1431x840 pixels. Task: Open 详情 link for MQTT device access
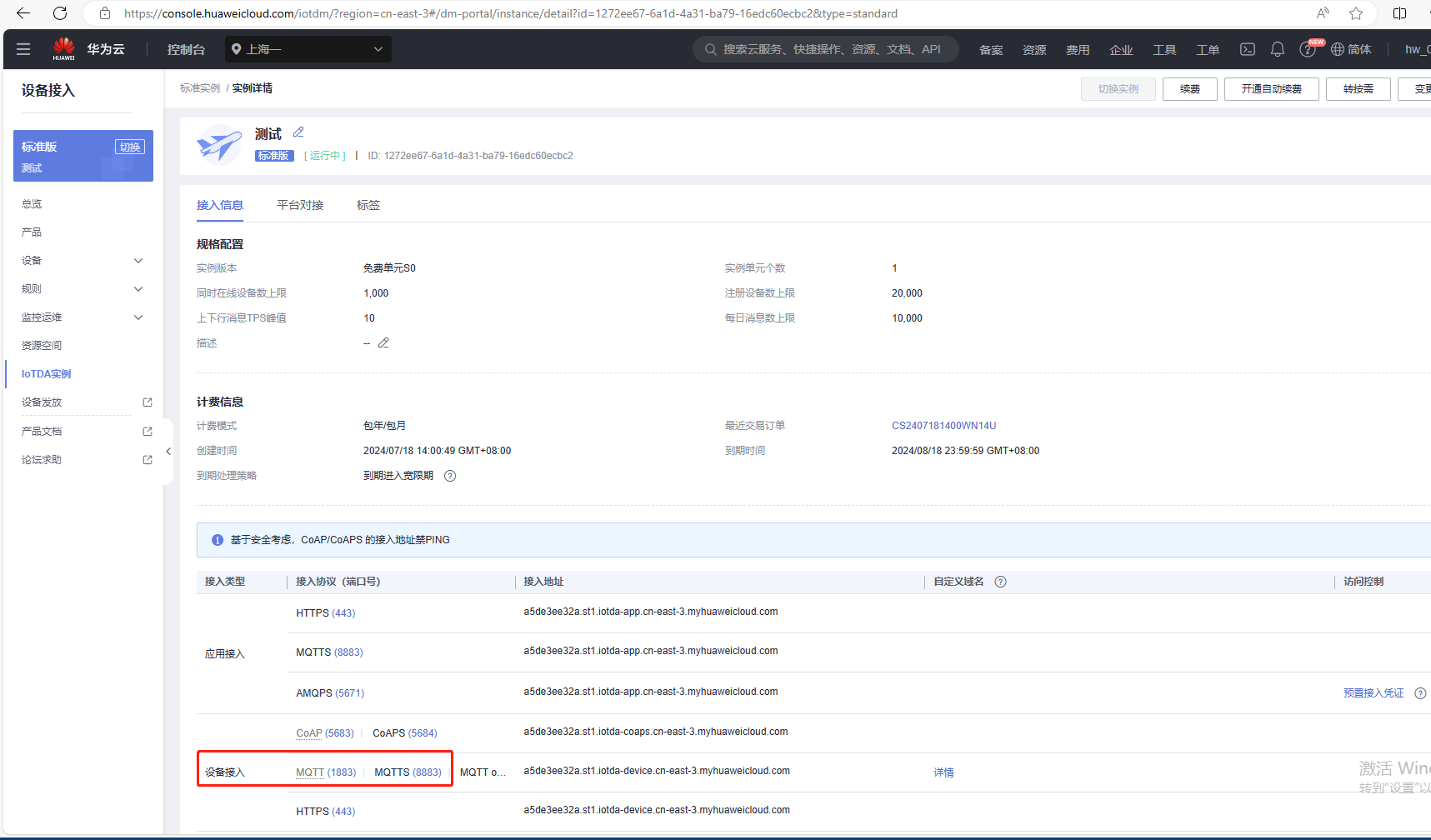click(x=943, y=772)
